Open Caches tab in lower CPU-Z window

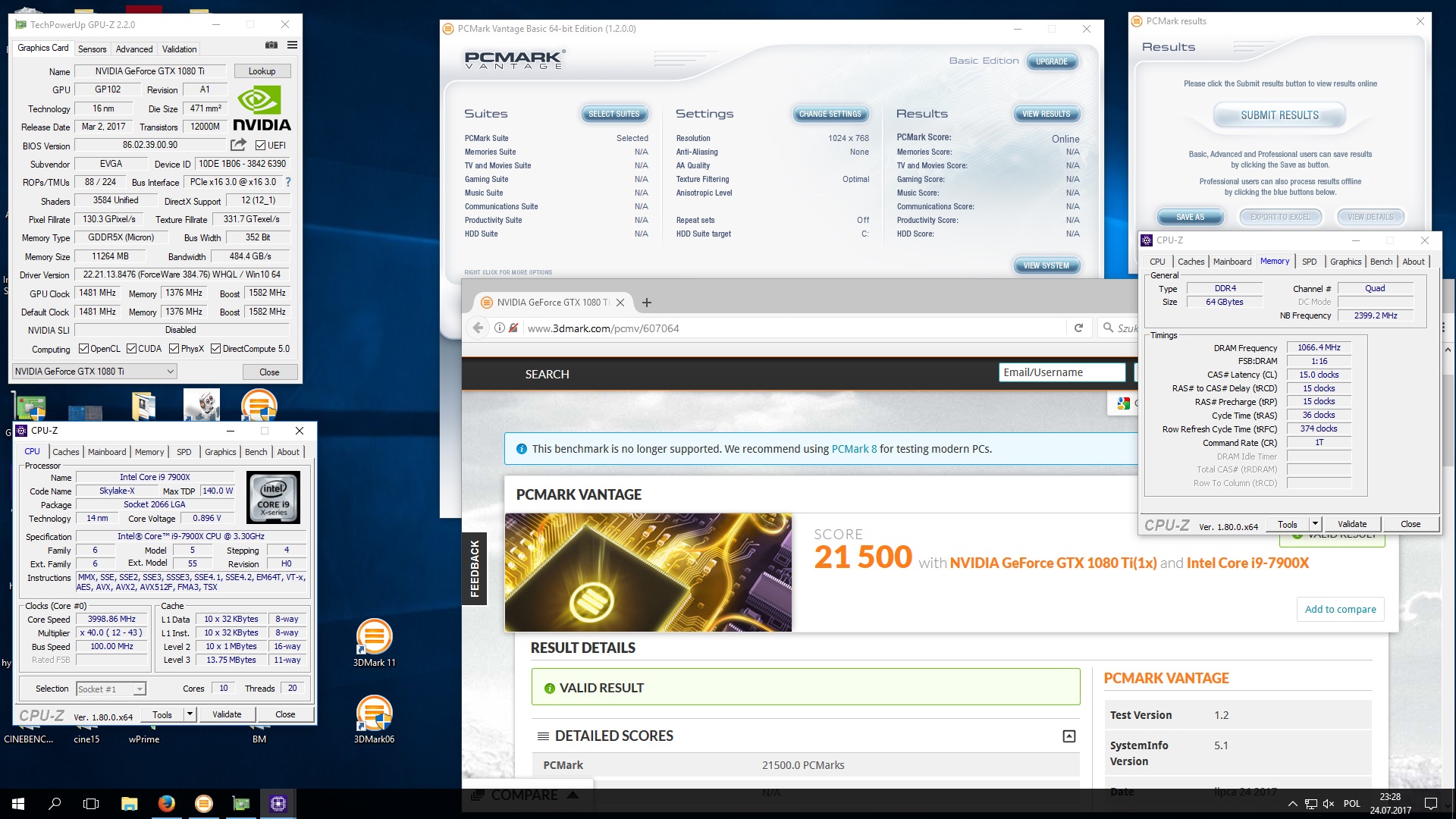click(66, 452)
